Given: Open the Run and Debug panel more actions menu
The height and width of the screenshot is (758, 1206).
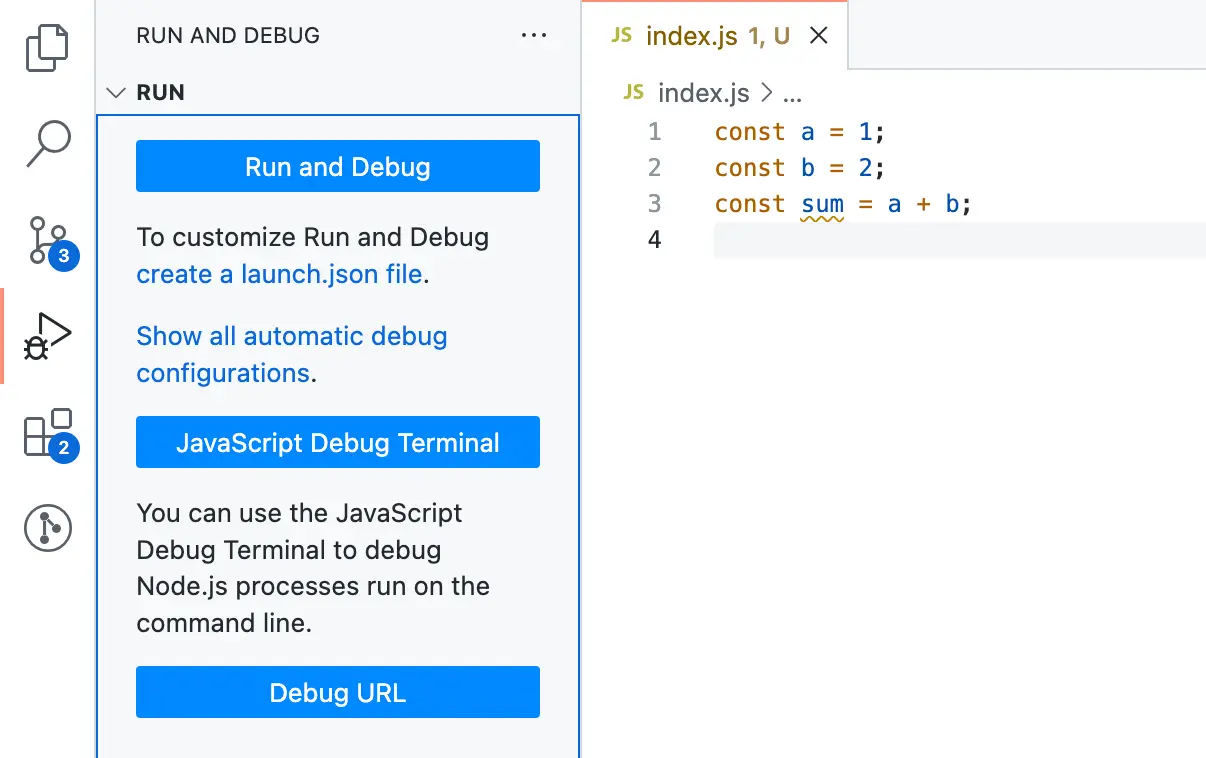Looking at the screenshot, I should coord(534,35).
